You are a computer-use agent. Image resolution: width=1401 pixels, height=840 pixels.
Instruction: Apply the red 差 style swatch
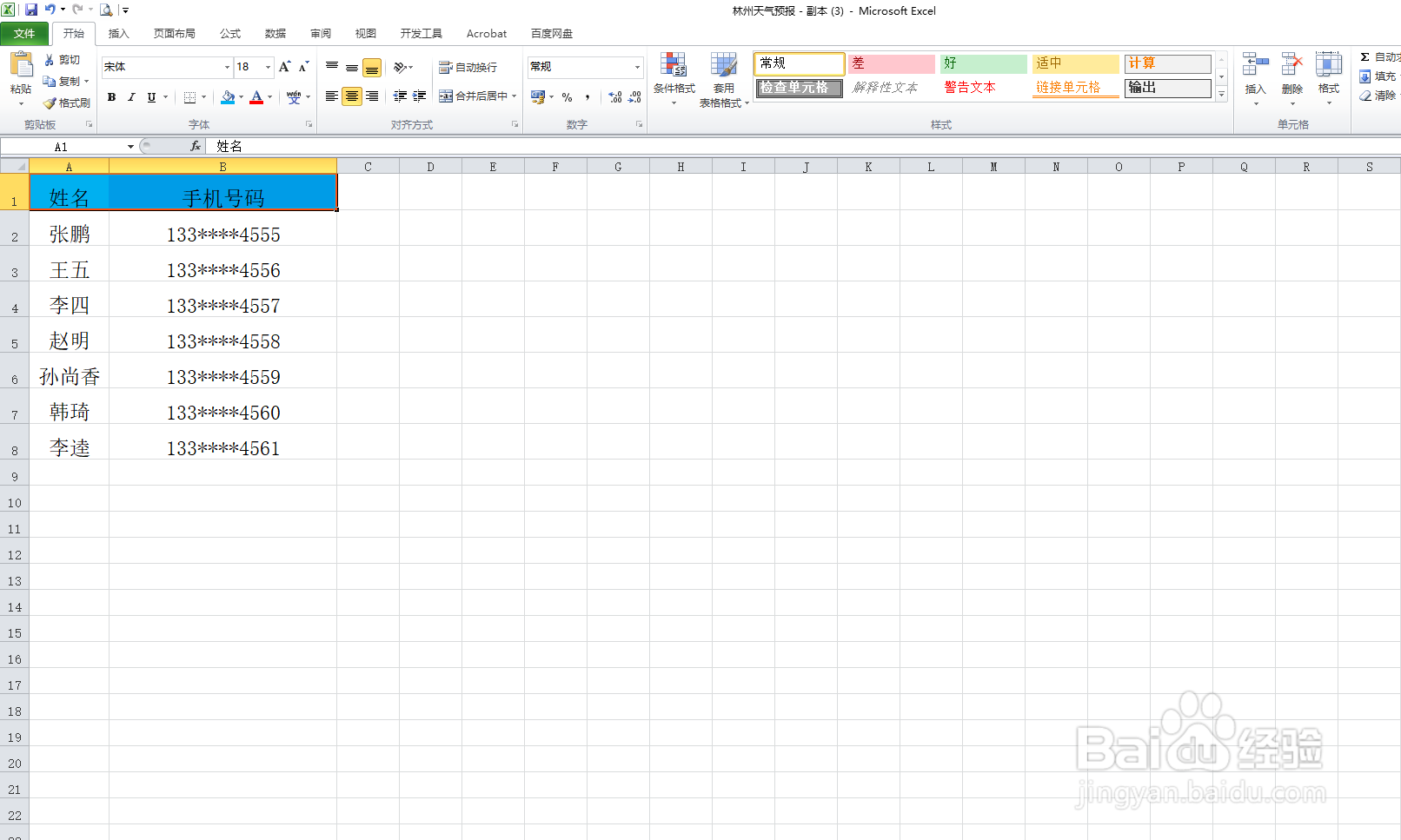pyautogui.click(x=891, y=63)
